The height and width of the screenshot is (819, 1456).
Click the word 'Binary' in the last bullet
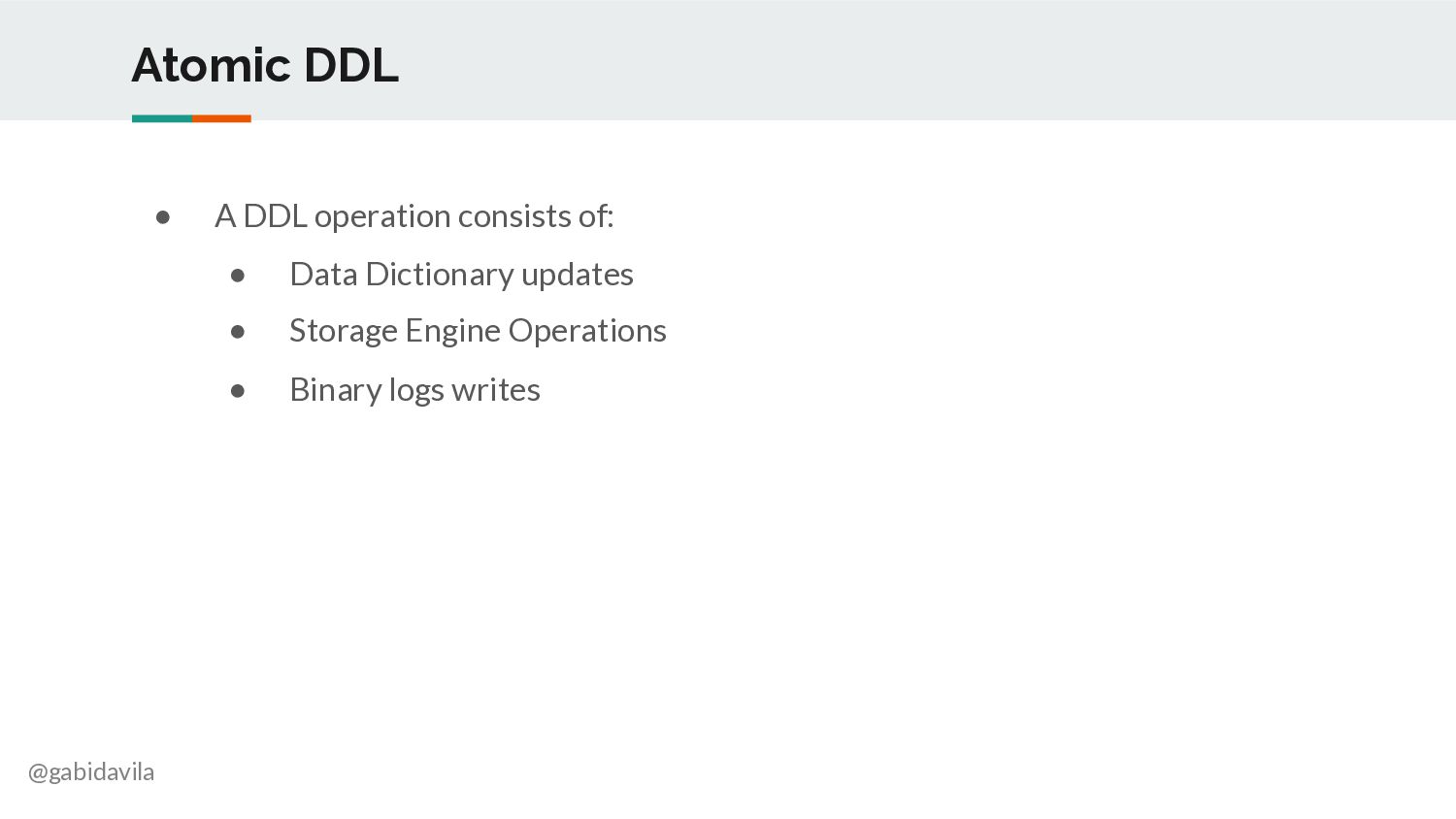pyautogui.click(x=336, y=390)
